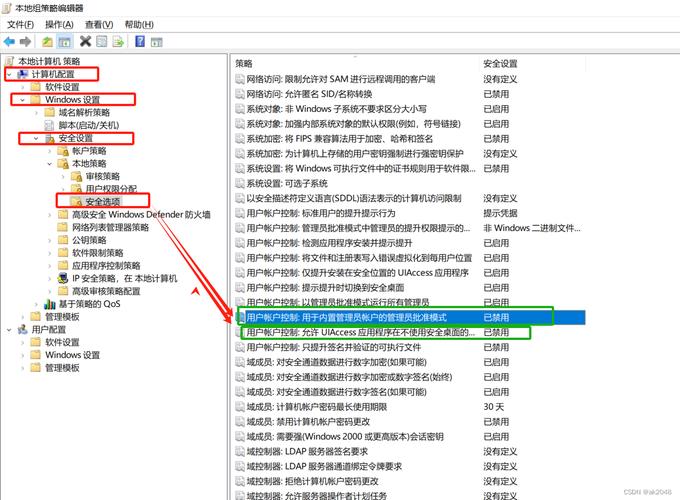Click the IP 安全策略 icon in tree

[63, 278]
